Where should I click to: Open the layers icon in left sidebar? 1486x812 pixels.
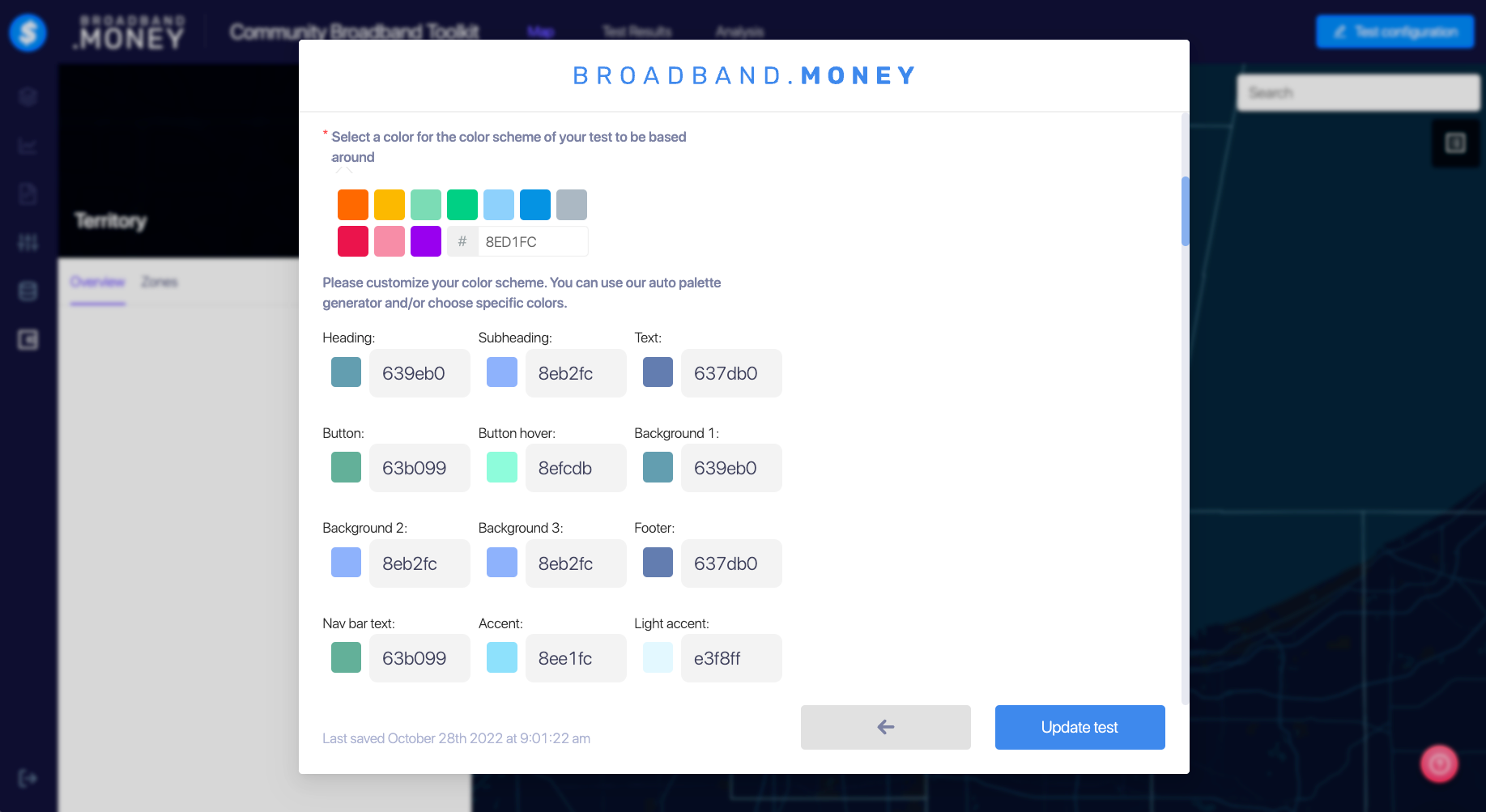click(x=28, y=97)
